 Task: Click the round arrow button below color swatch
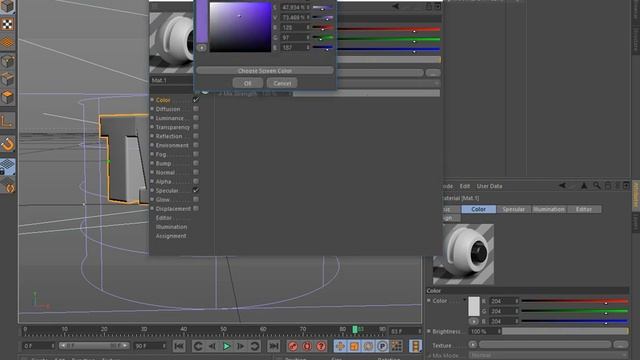point(473,321)
